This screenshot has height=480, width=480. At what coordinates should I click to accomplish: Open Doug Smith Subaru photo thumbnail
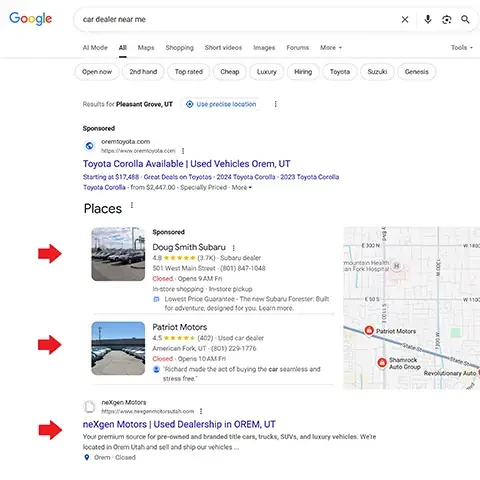coord(118,254)
